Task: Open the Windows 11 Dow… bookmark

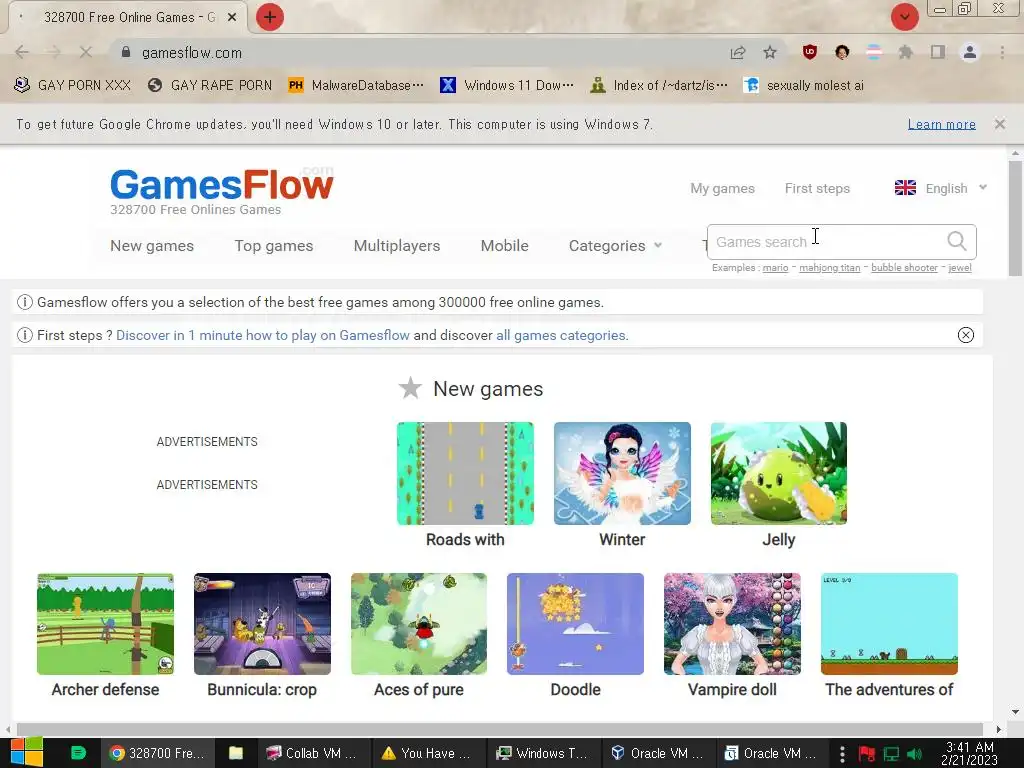Action: (507, 85)
